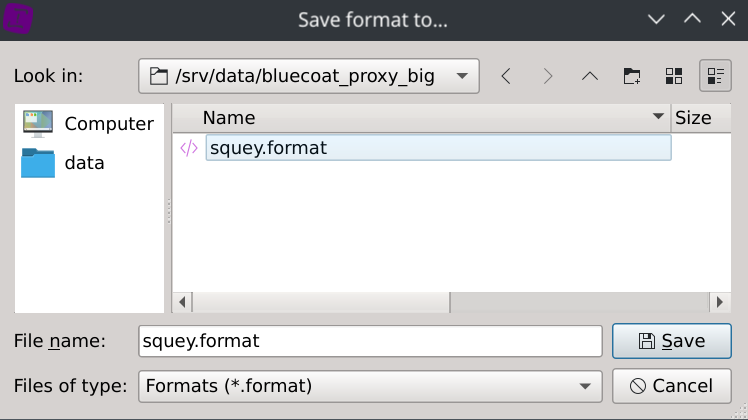Image resolution: width=748 pixels, height=420 pixels.
Task: Go to parent directory arrow
Action: click(x=589, y=76)
